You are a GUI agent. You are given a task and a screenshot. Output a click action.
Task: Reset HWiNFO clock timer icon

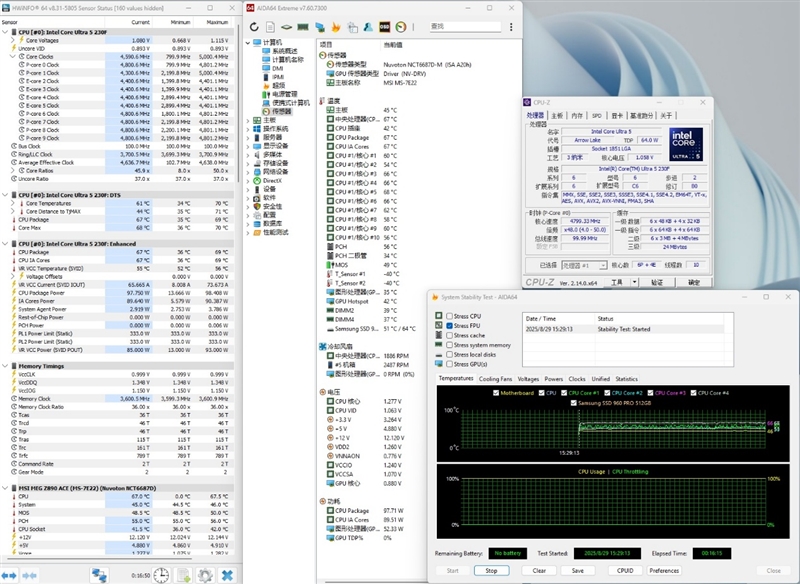click(x=161, y=575)
